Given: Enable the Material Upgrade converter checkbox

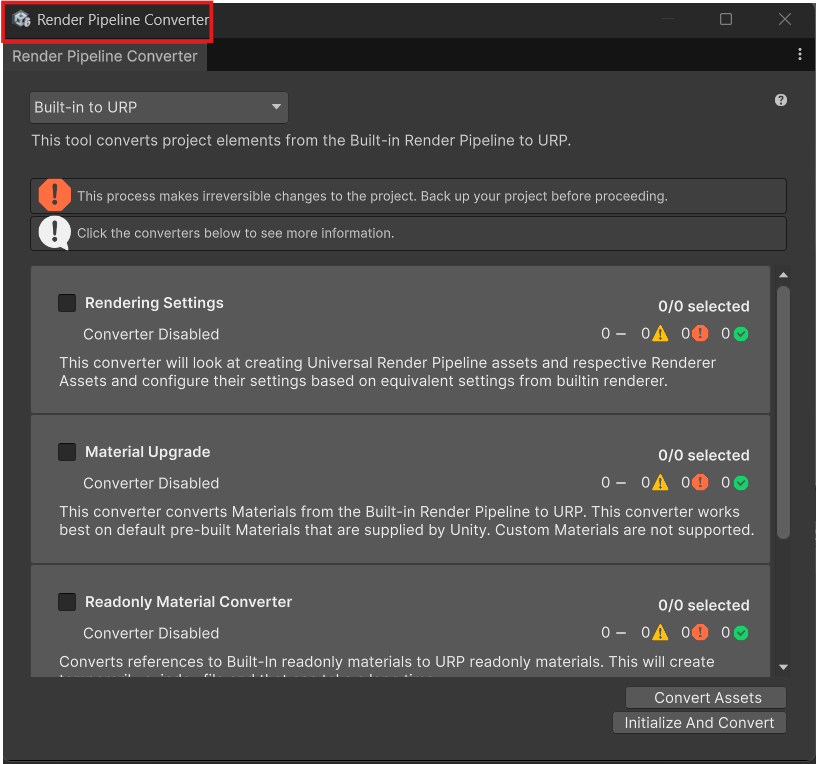Looking at the screenshot, I should (x=67, y=452).
